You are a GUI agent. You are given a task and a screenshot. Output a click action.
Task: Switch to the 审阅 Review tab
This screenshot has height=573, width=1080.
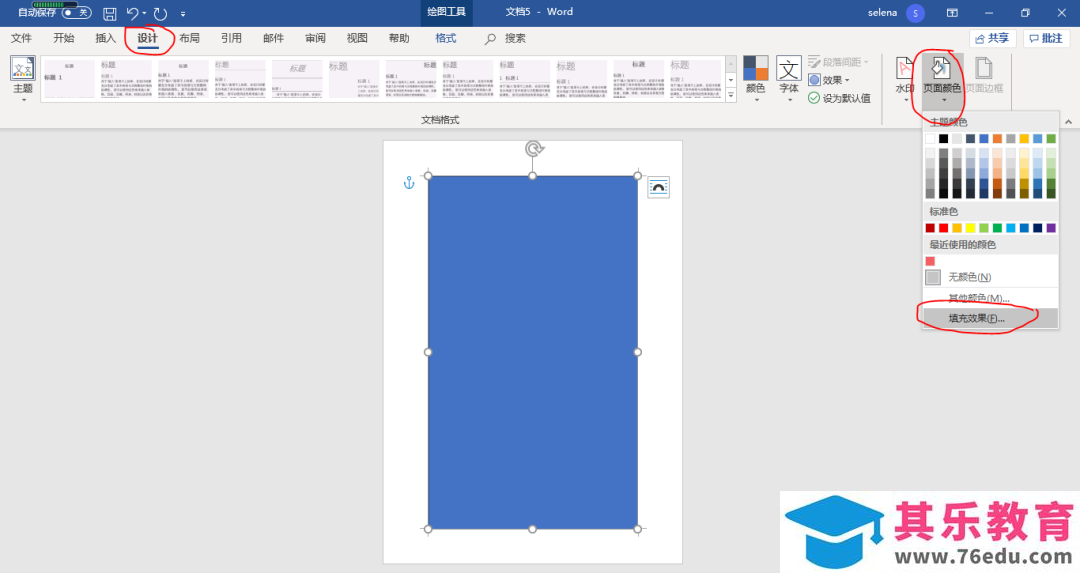[315, 38]
